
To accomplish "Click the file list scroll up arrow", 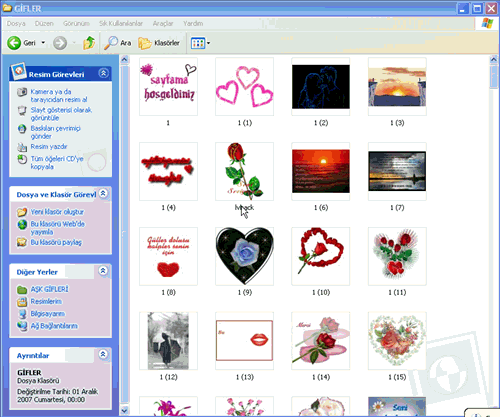I will click(494, 60).
